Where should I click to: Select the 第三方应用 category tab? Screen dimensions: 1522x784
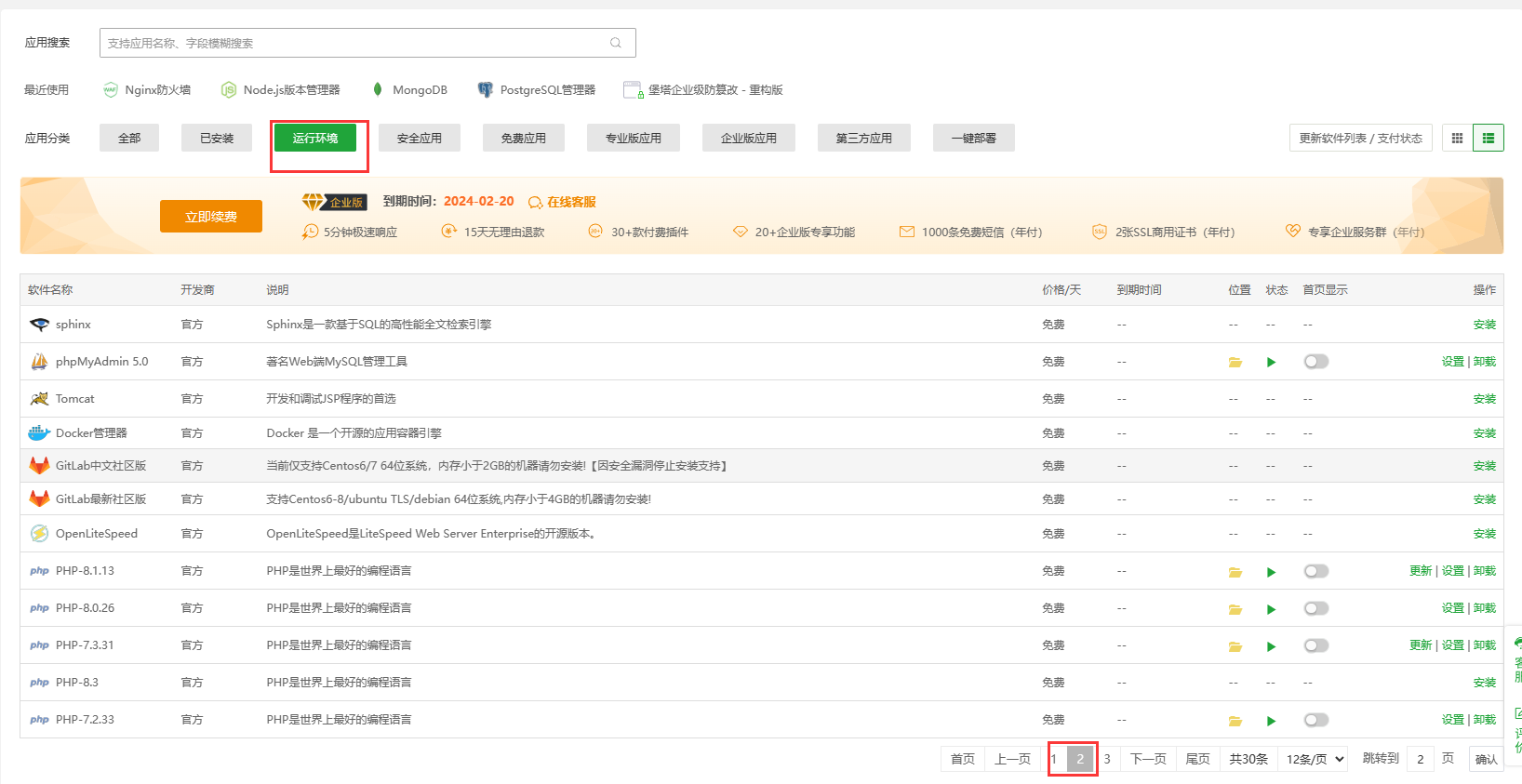click(864, 138)
